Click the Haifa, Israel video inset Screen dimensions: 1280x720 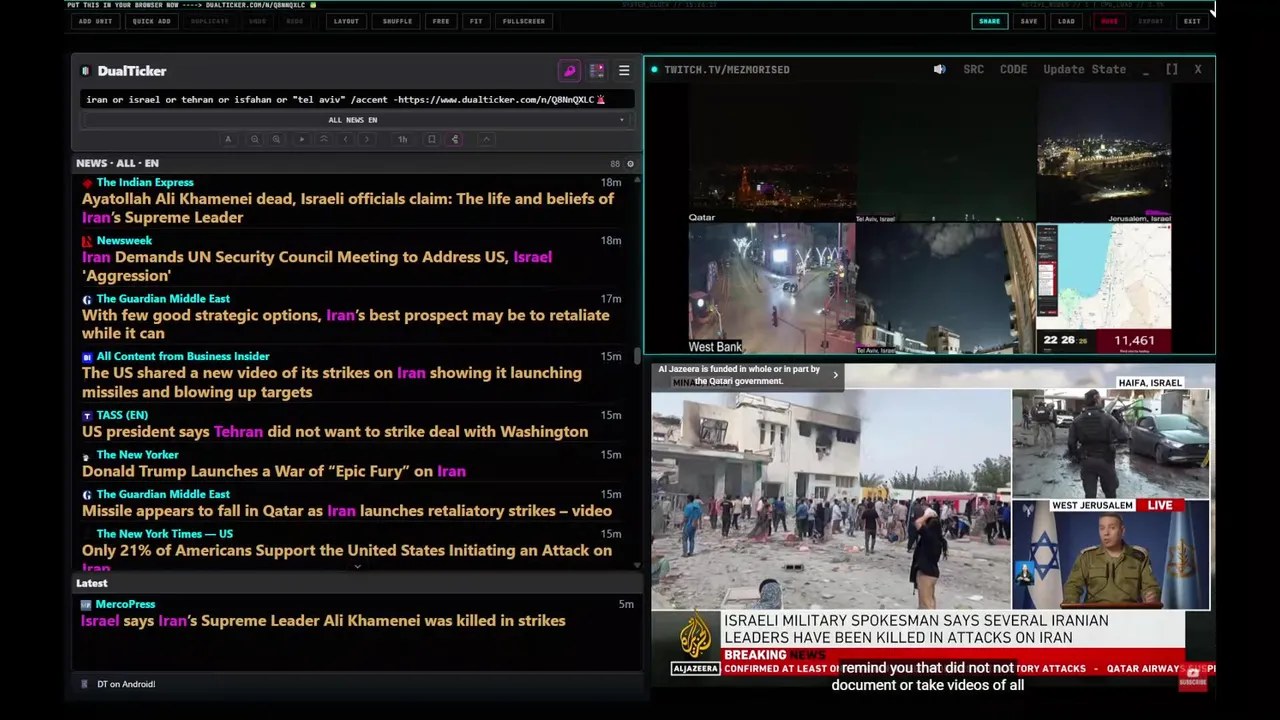[x=1110, y=436]
